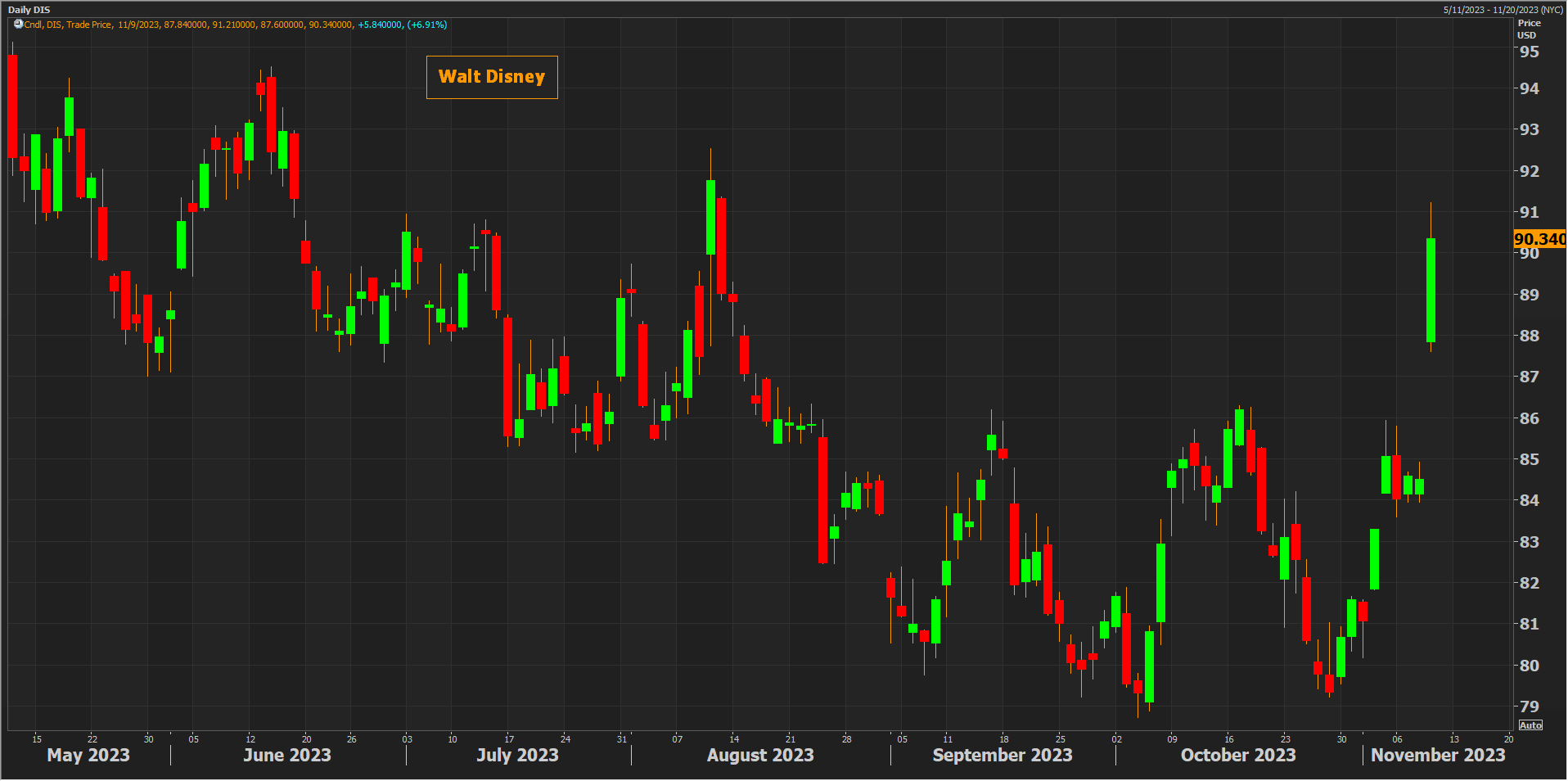Click the clock icon beside the Cndl legend

(x=18, y=25)
